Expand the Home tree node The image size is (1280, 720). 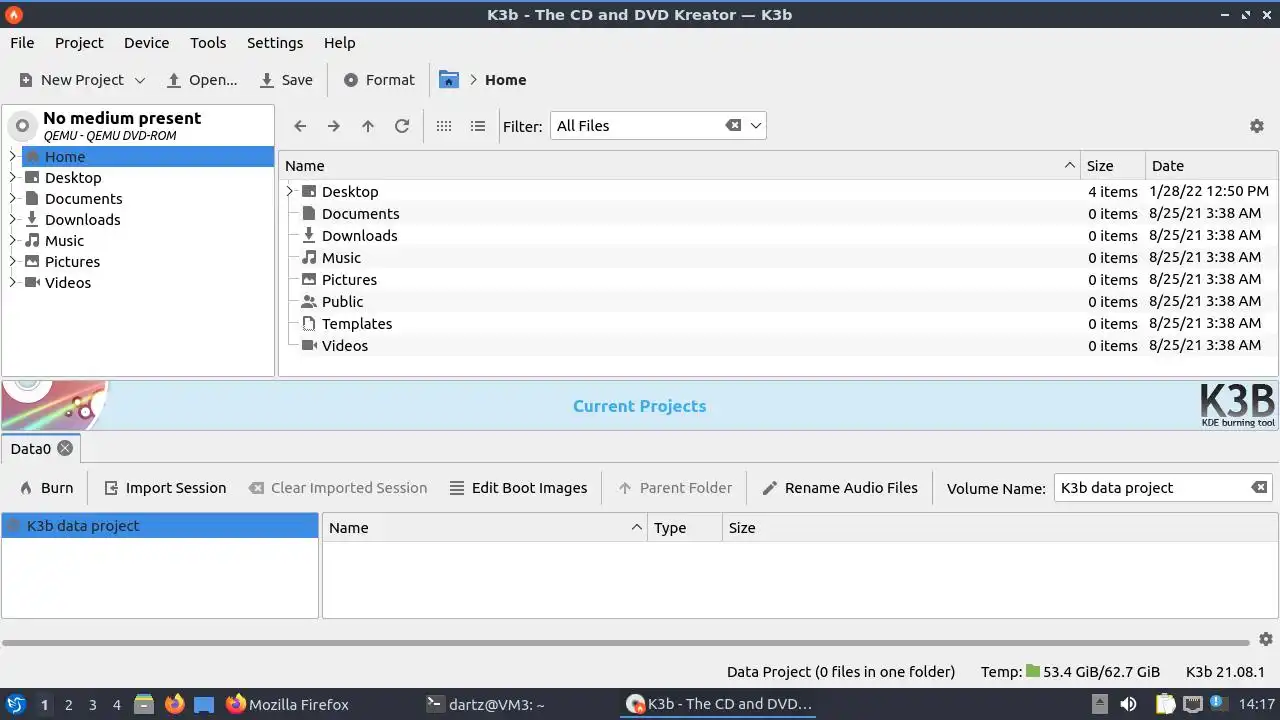13,157
